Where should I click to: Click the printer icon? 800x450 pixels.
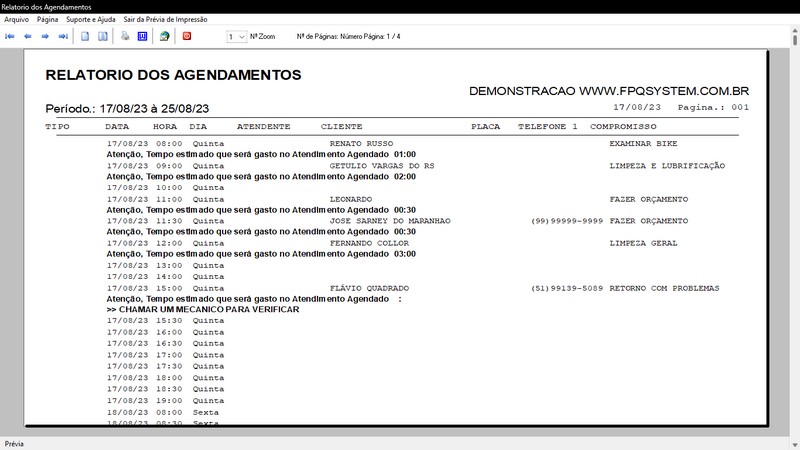(125, 36)
